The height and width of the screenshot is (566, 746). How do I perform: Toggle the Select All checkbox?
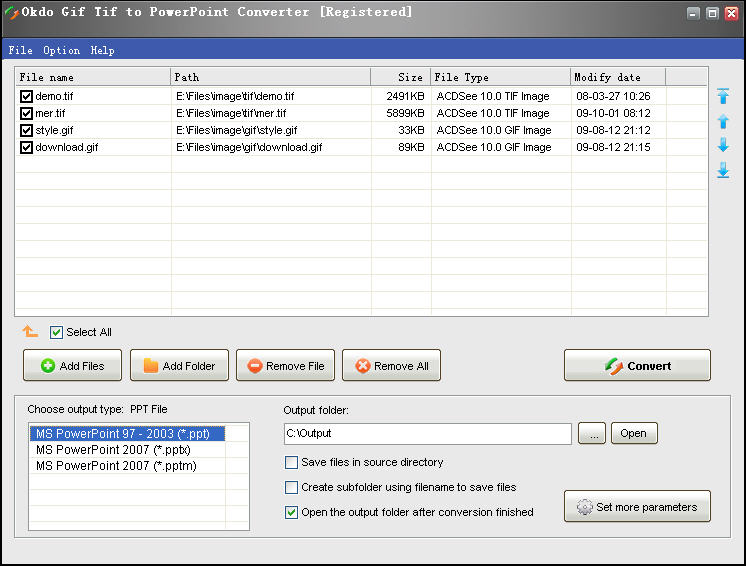pyautogui.click(x=57, y=332)
